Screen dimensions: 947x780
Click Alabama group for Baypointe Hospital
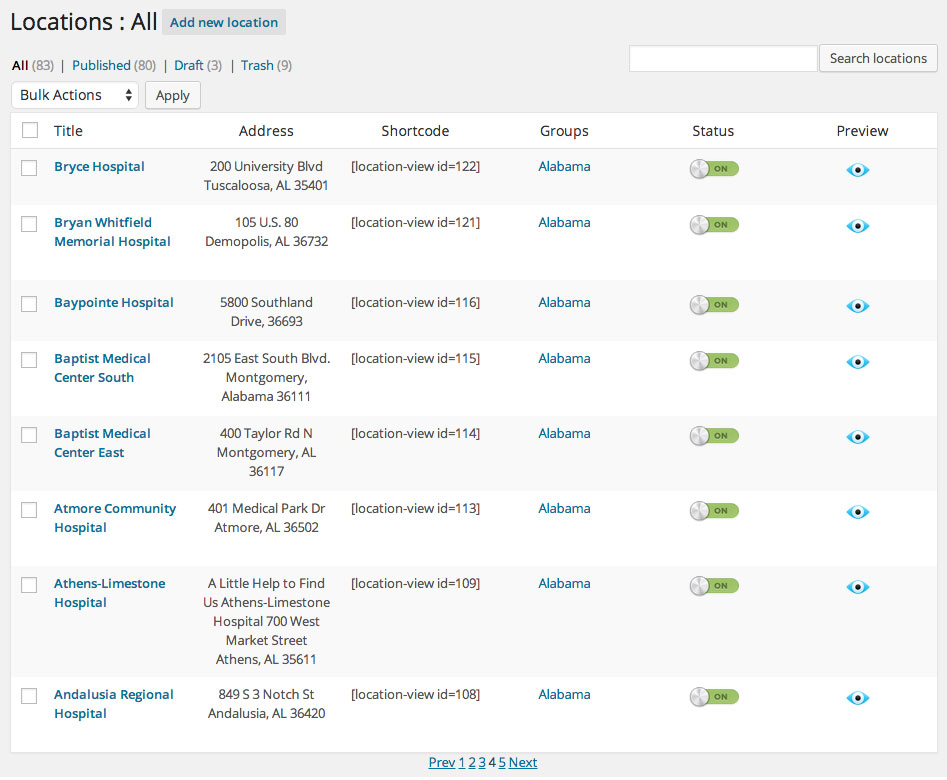[x=564, y=303]
